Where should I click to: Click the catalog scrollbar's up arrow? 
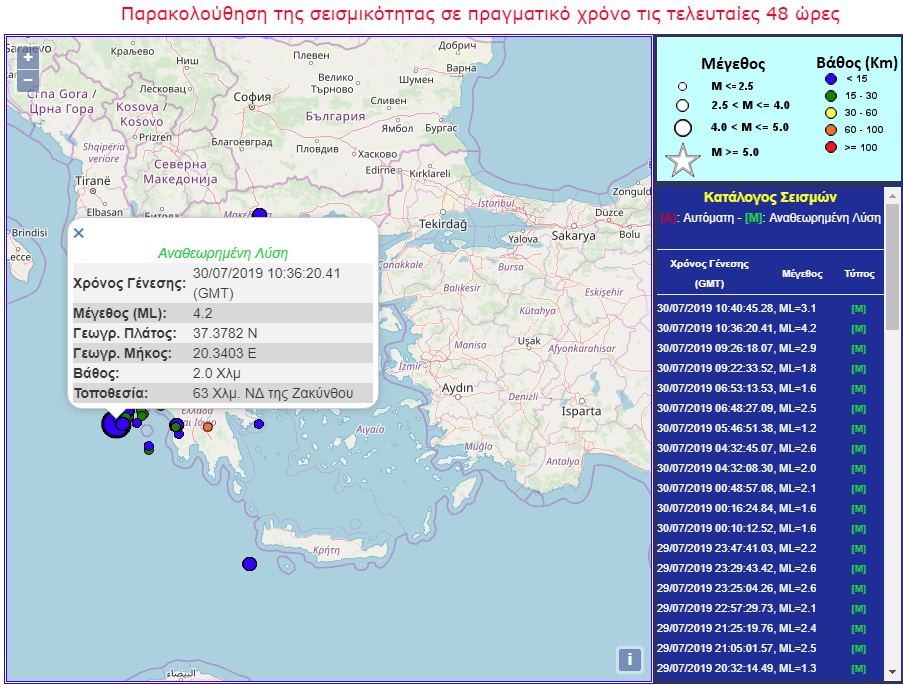coord(892,194)
